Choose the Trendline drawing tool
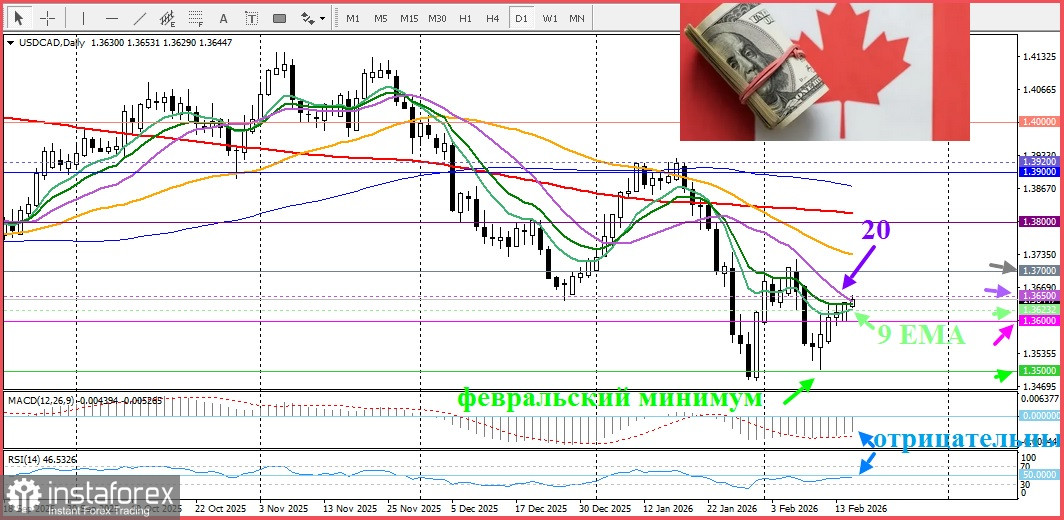 pyautogui.click(x=140, y=18)
